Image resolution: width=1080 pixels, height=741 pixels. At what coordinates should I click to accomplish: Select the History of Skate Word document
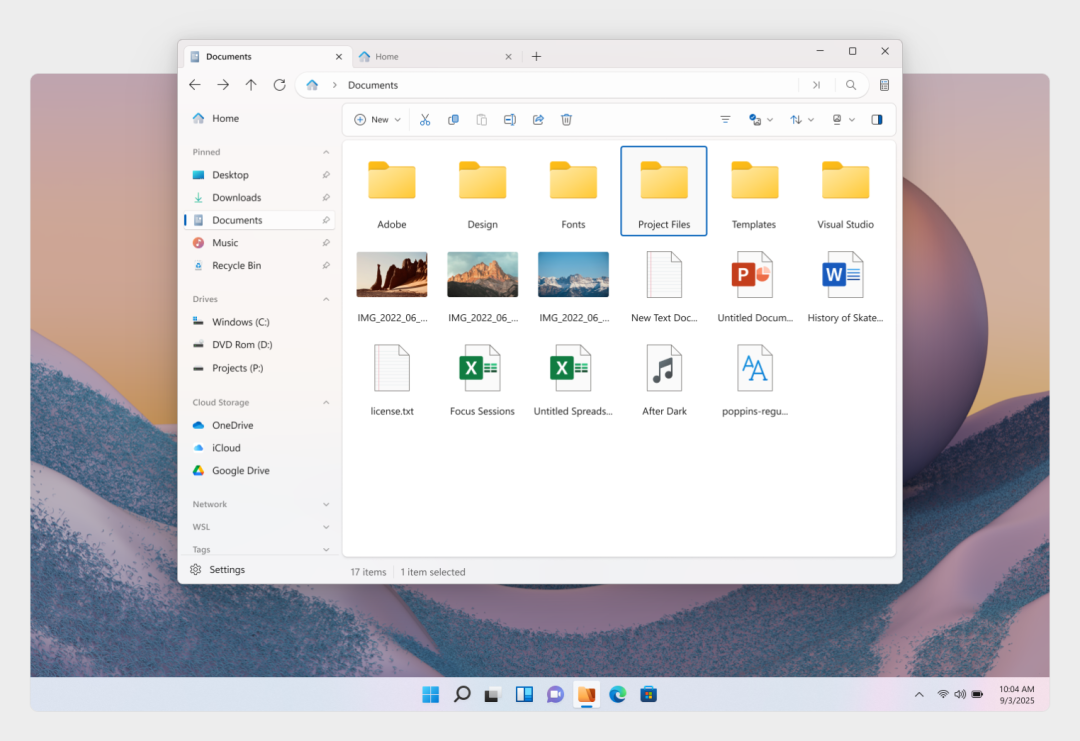tap(845, 285)
